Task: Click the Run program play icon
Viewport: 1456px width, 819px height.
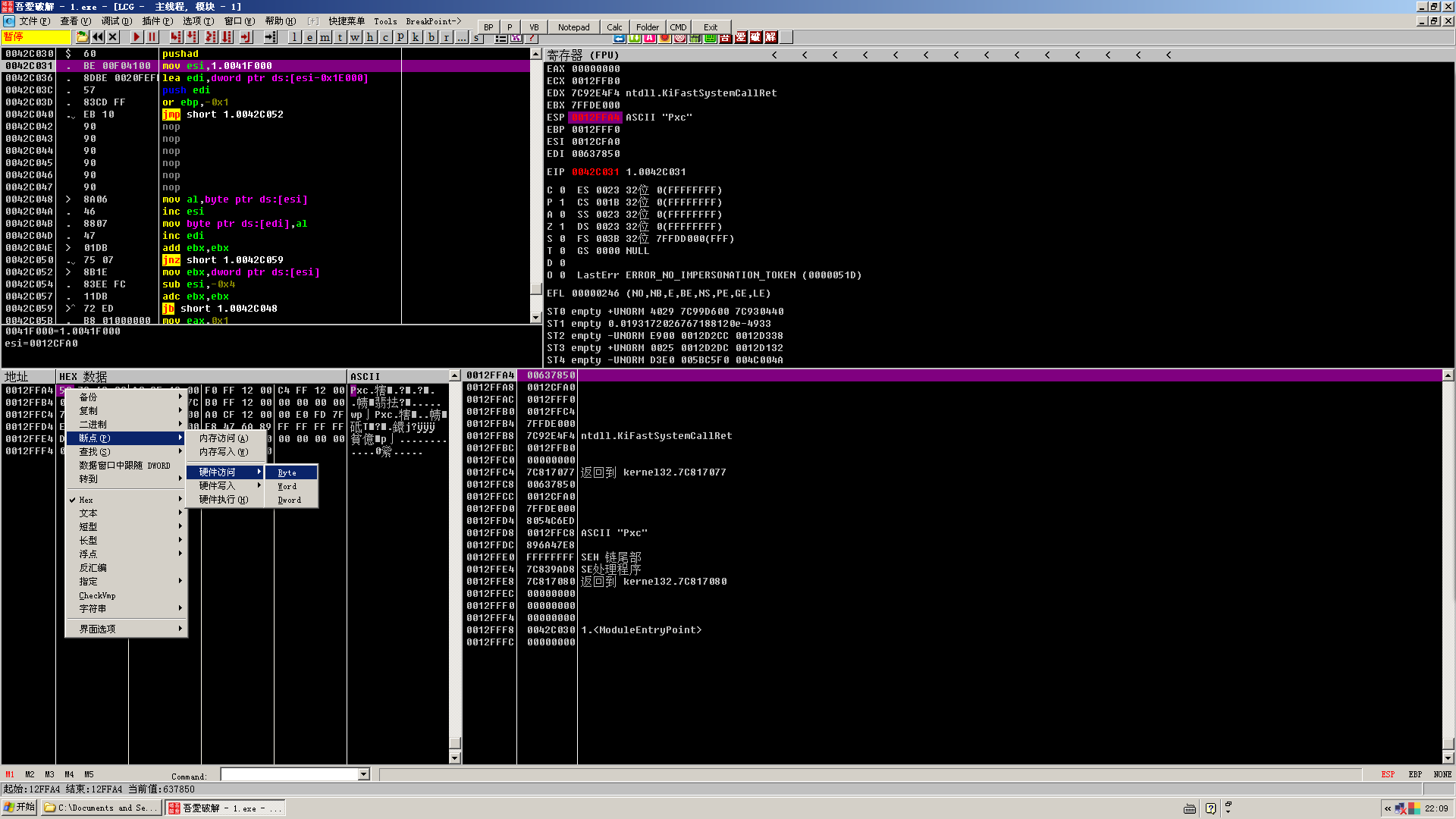Action: (136, 37)
